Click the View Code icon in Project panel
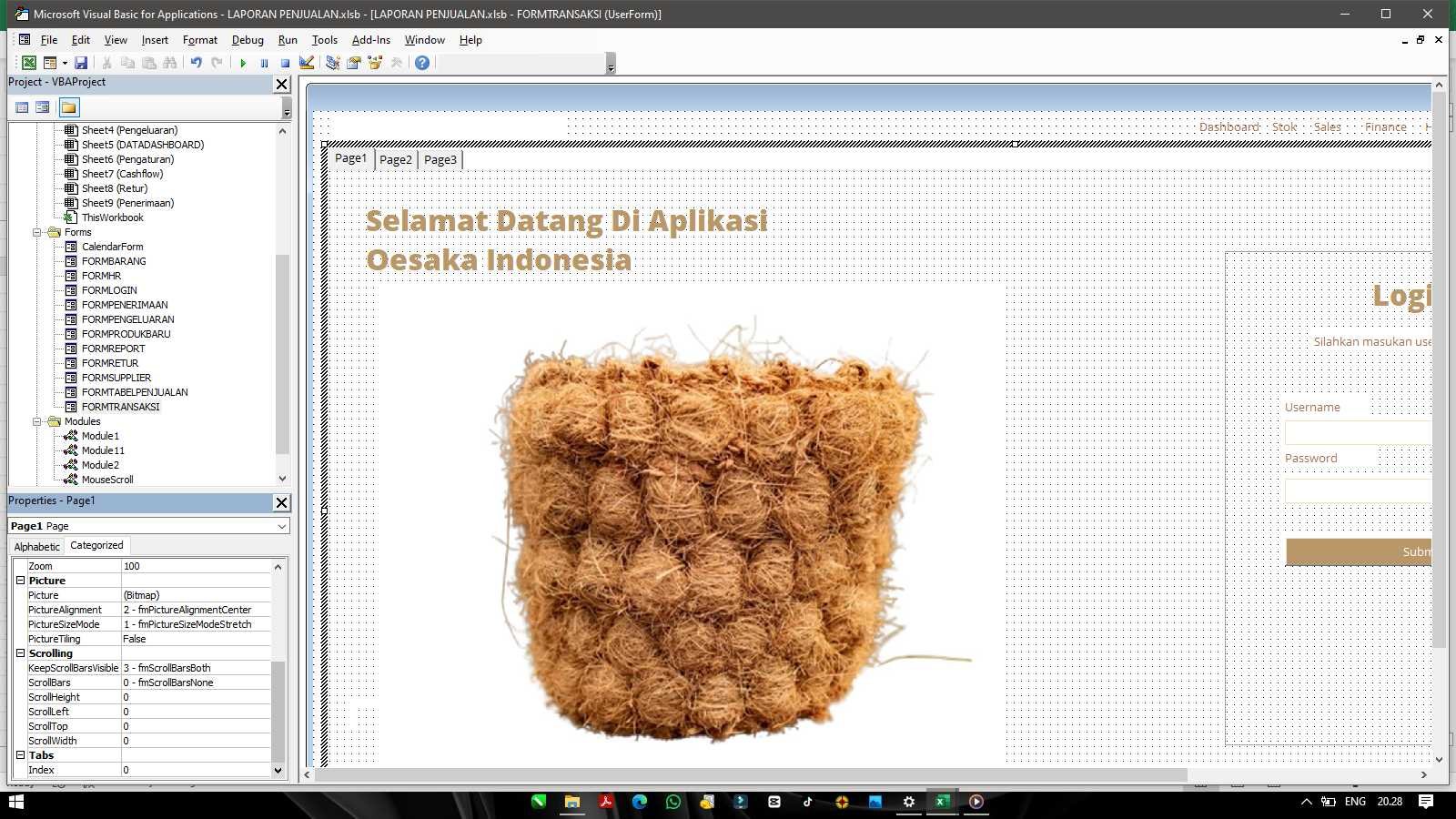The height and width of the screenshot is (819, 1456). pyautogui.click(x=22, y=107)
